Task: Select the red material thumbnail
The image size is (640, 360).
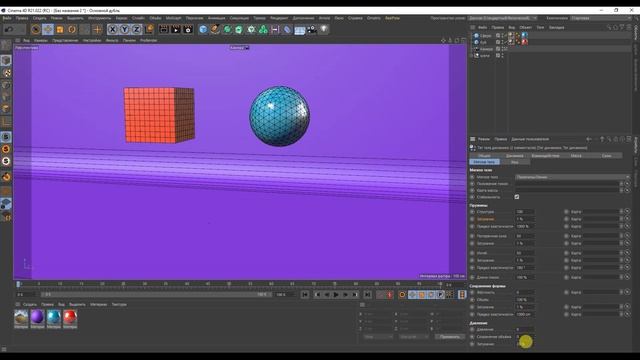Action: [x=70, y=317]
